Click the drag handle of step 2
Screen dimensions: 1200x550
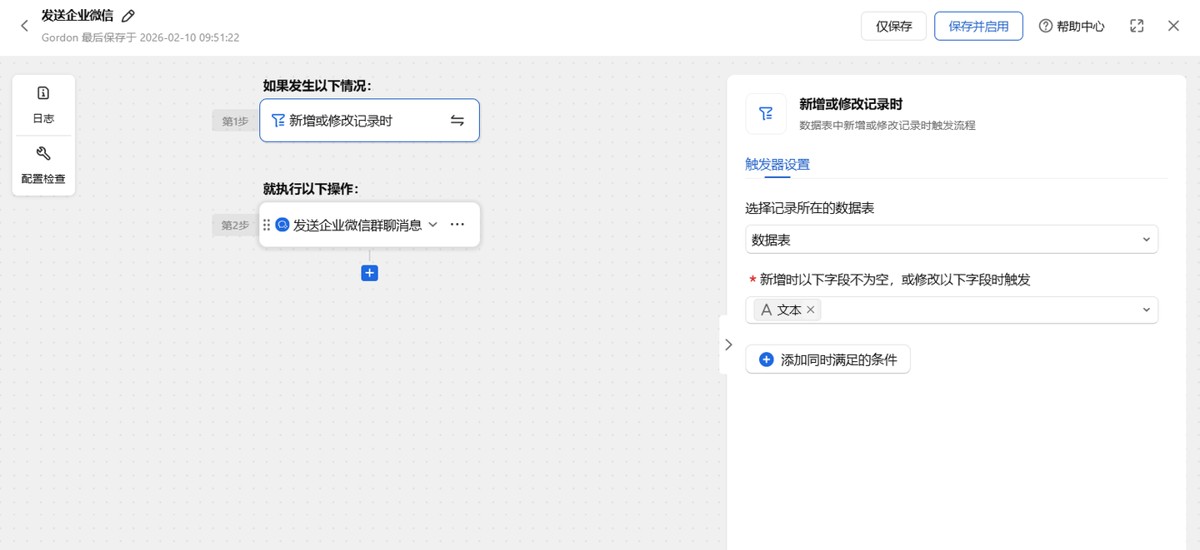click(267, 225)
